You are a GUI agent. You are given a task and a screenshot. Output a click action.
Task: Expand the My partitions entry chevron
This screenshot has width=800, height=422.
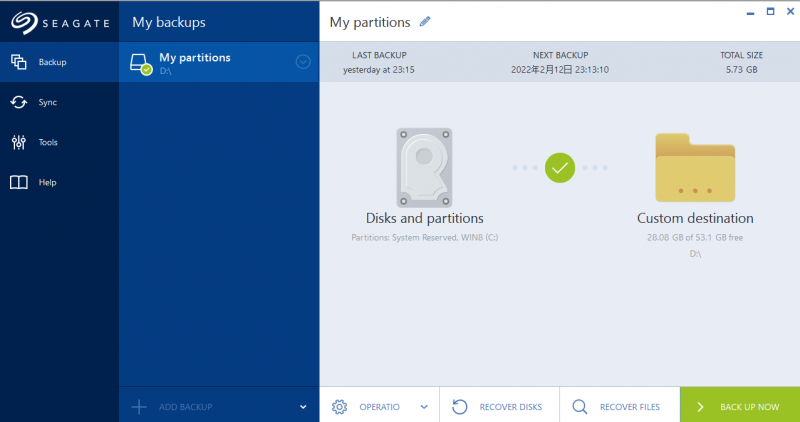click(x=303, y=62)
